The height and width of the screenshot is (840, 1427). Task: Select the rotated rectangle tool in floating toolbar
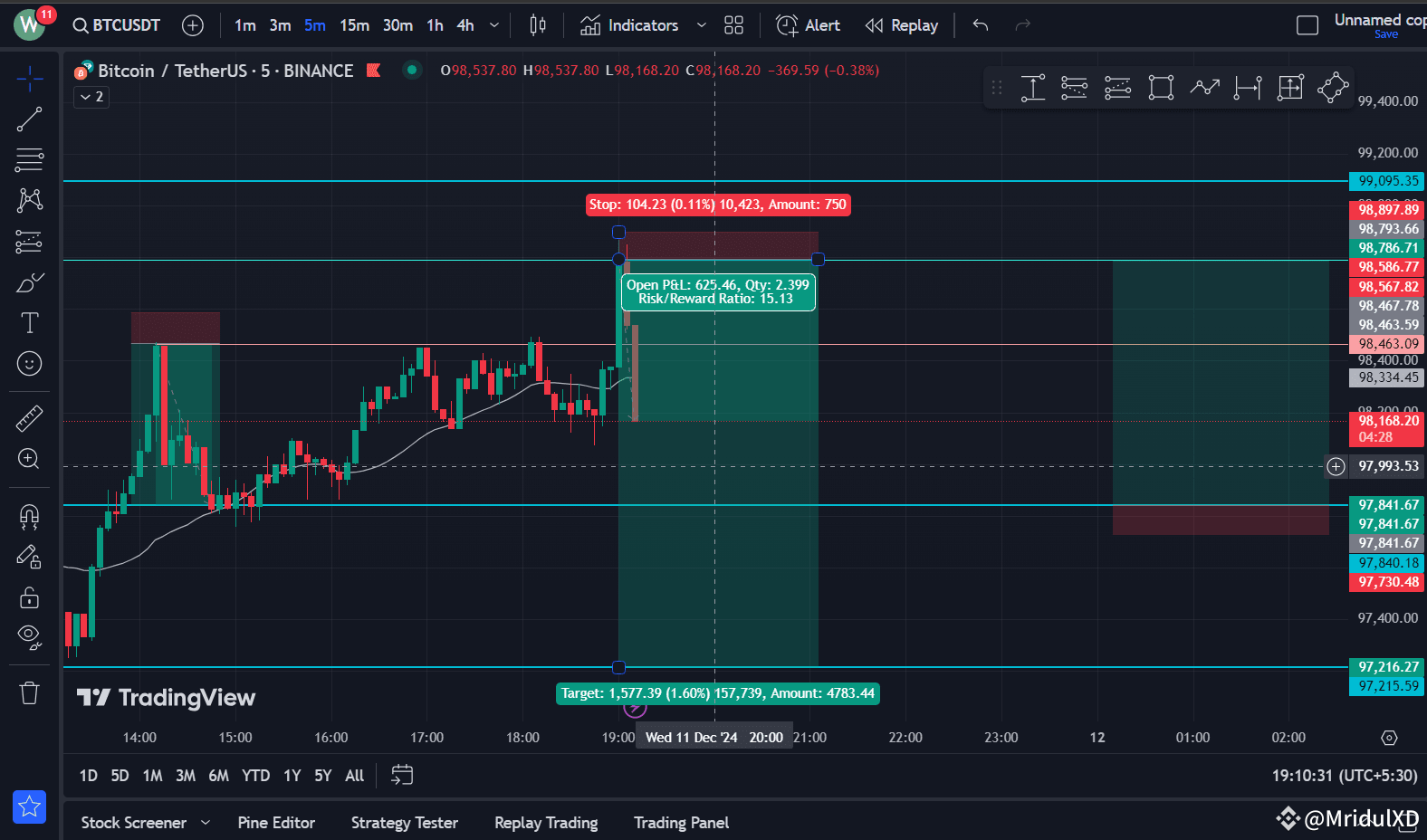tap(1333, 88)
